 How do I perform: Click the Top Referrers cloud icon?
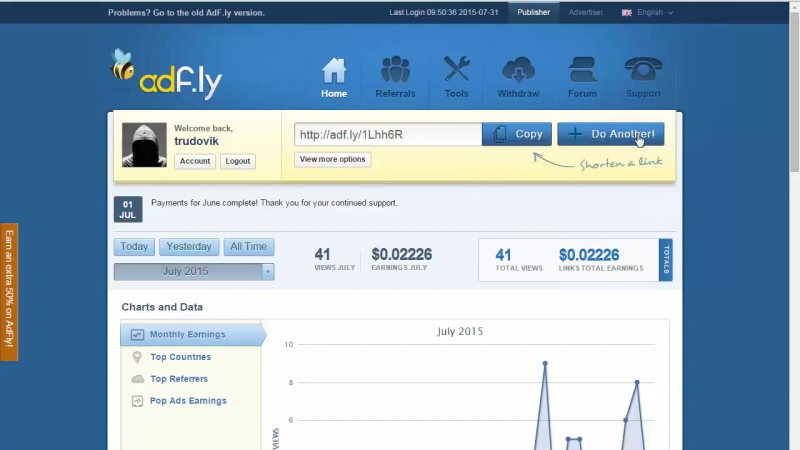pos(138,379)
